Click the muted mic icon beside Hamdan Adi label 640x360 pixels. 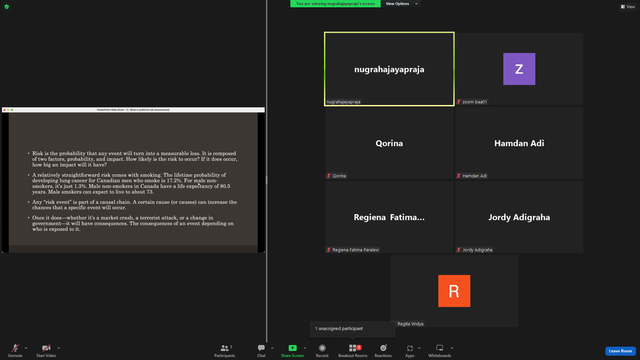(x=458, y=176)
